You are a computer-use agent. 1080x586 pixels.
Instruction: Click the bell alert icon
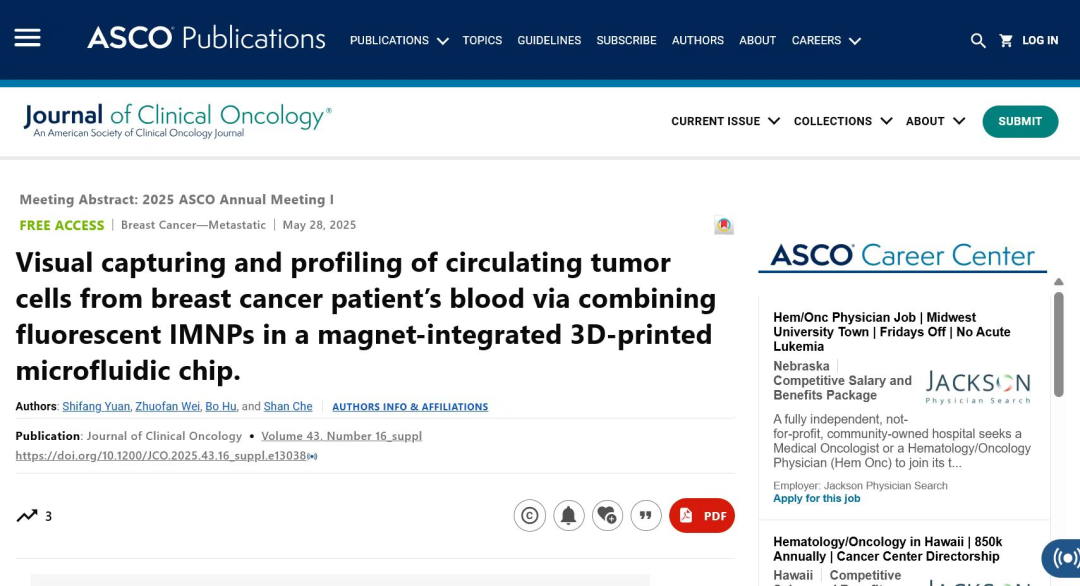click(x=568, y=516)
